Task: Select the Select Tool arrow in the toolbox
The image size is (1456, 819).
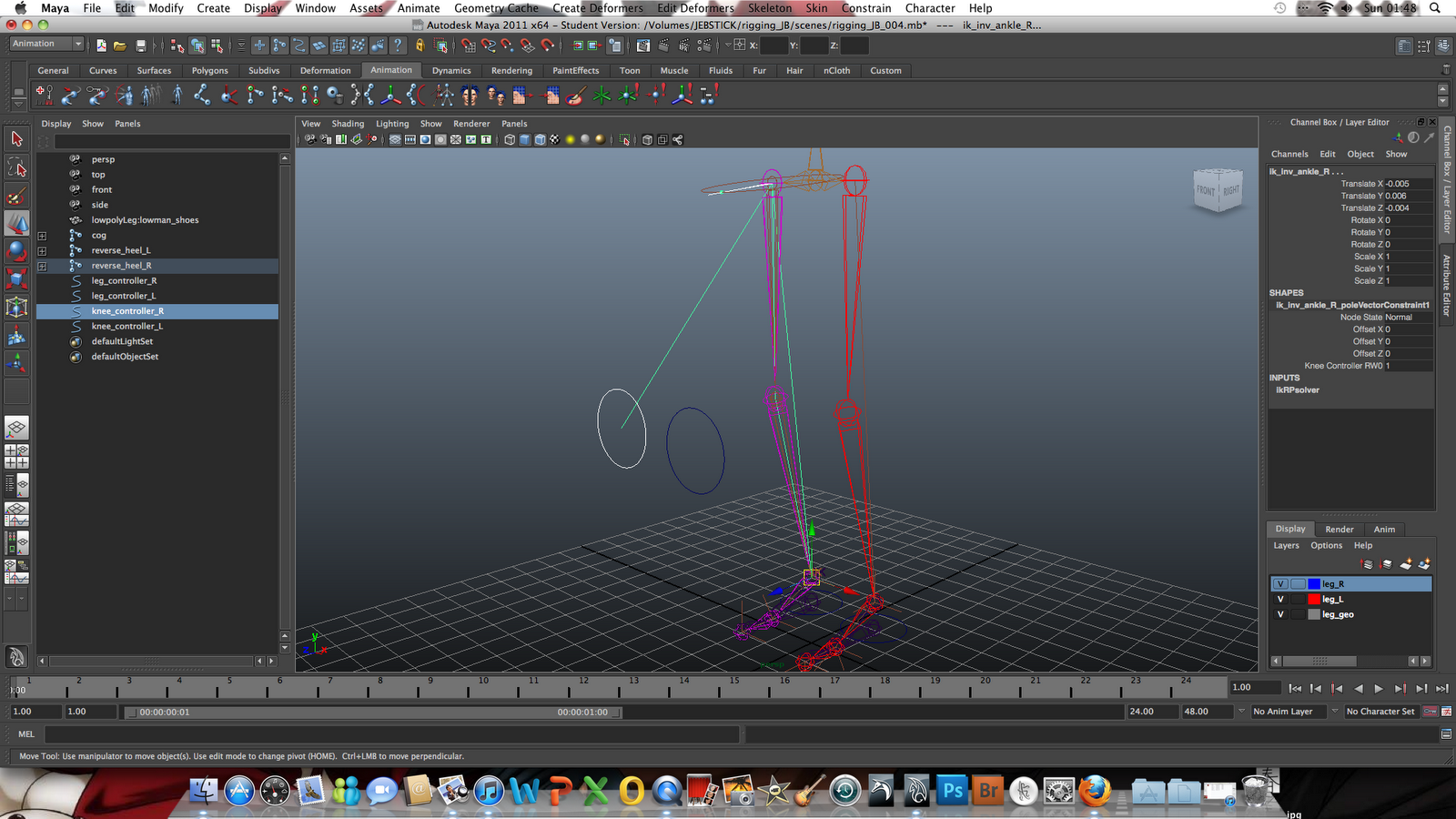Action: pos(15,138)
